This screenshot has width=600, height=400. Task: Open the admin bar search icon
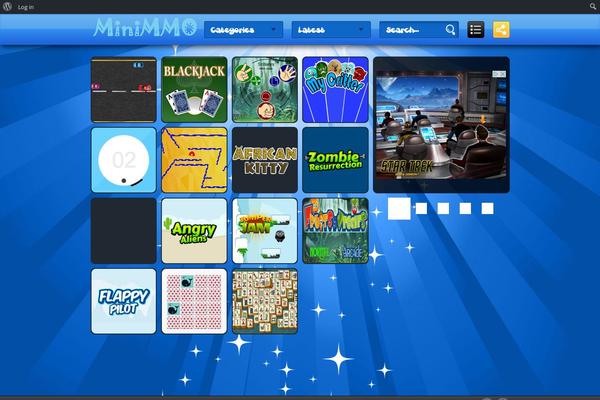(x=593, y=7)
